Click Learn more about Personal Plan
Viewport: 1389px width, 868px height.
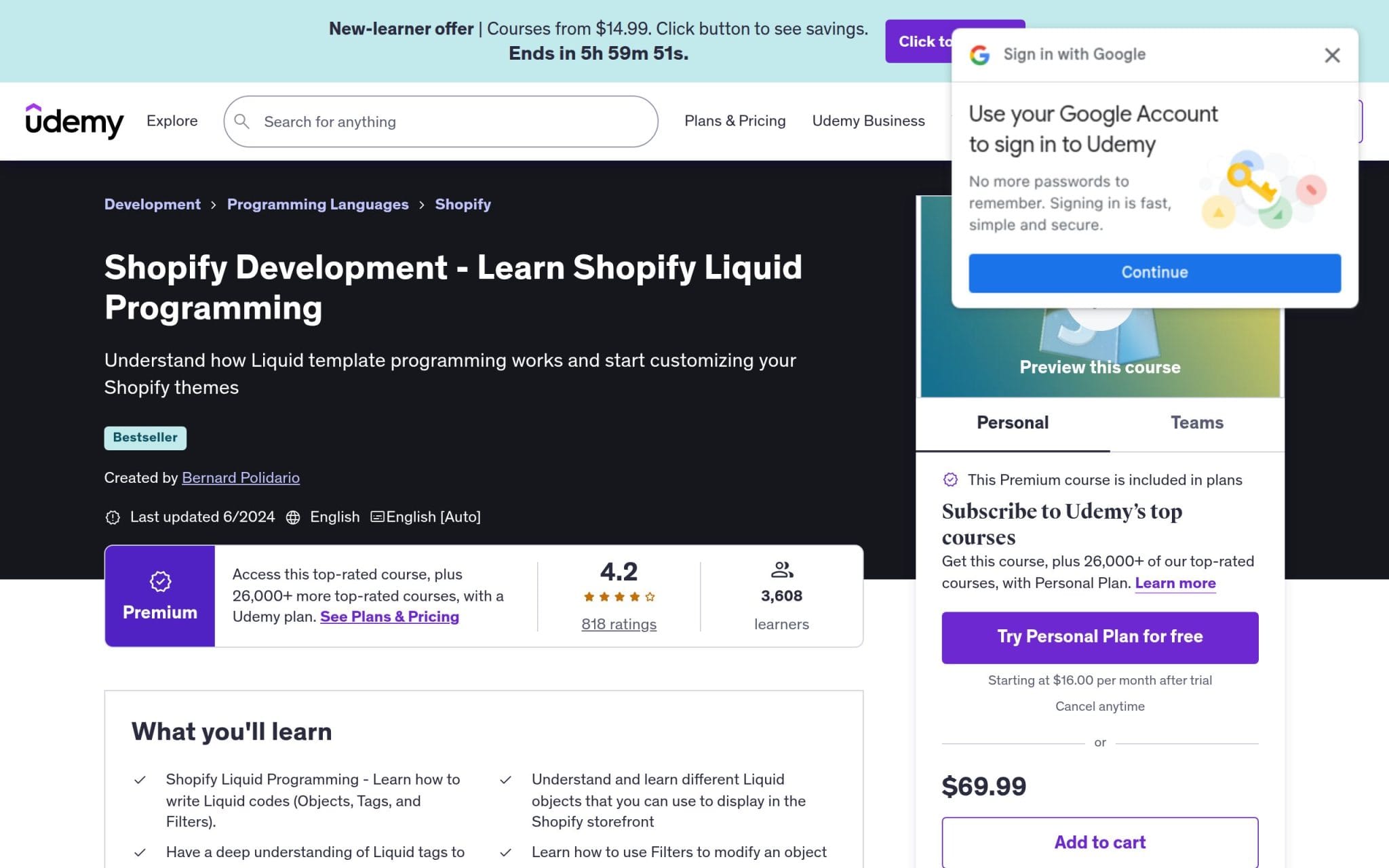pyautogui.click(x=1175, y=583)
